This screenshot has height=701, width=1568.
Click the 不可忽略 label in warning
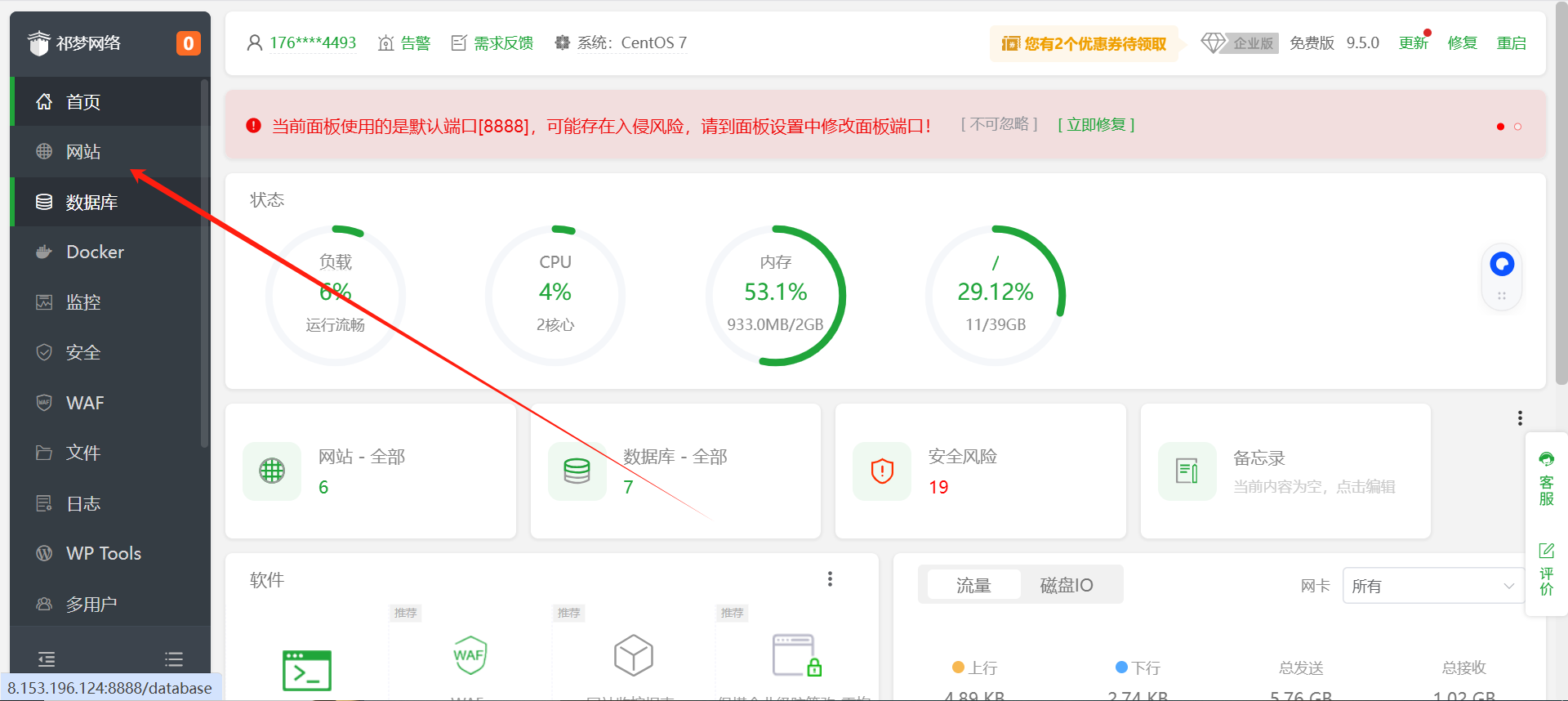click(1000, 124)
